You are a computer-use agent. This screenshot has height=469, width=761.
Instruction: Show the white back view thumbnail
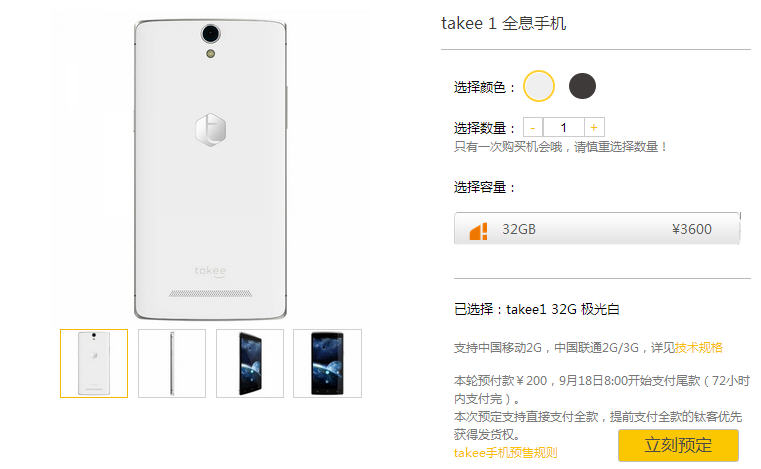coord(94,363)
